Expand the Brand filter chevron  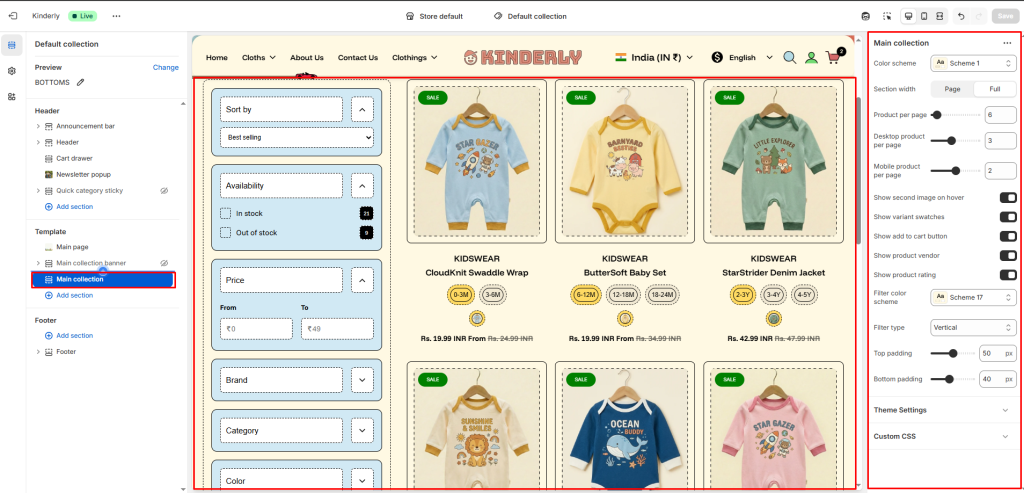pyautogui.click(x=362, y=379)
